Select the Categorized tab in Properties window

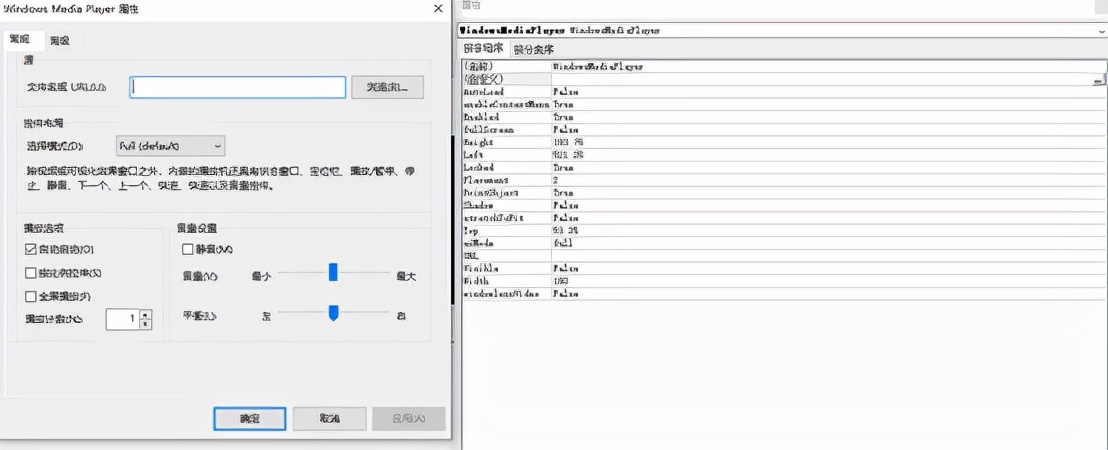[534, 49]
